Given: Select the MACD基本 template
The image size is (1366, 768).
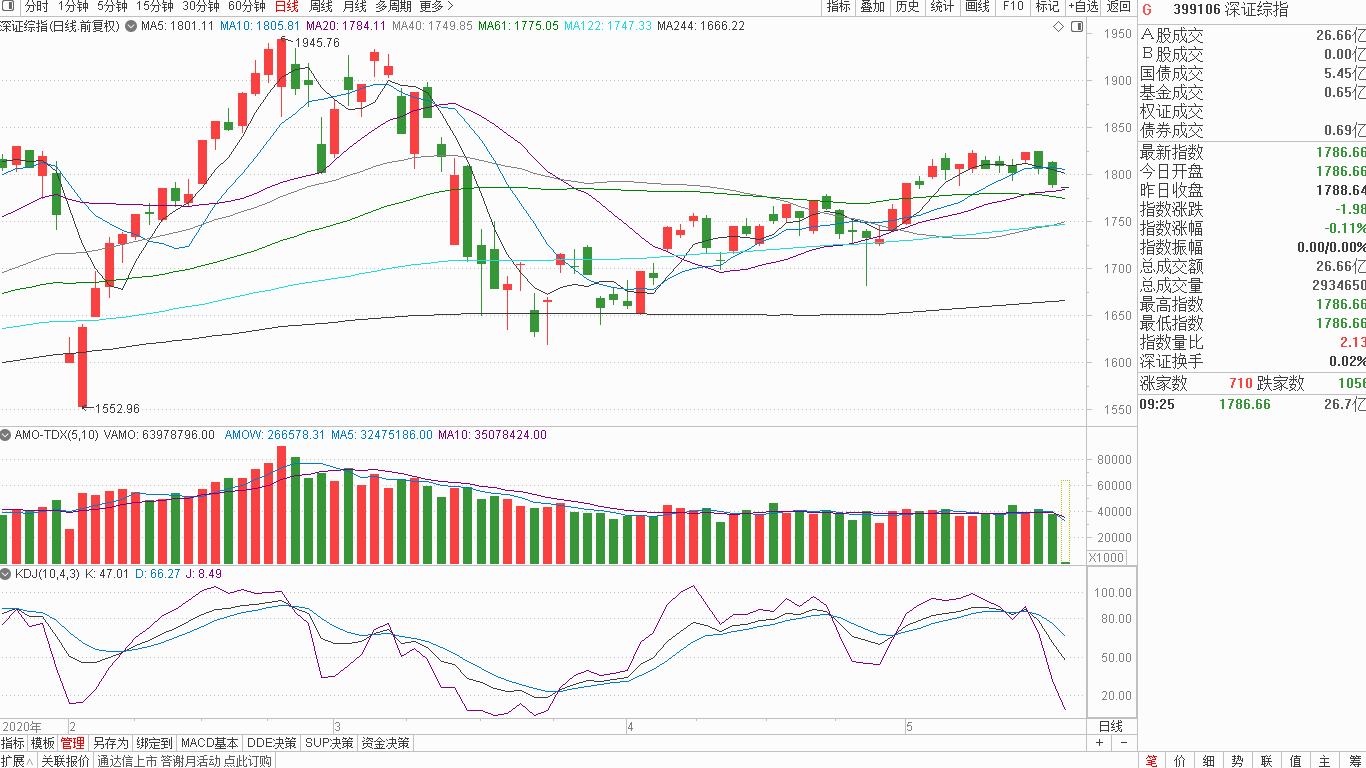Looking at the screenshot, I should click(210, 743).
